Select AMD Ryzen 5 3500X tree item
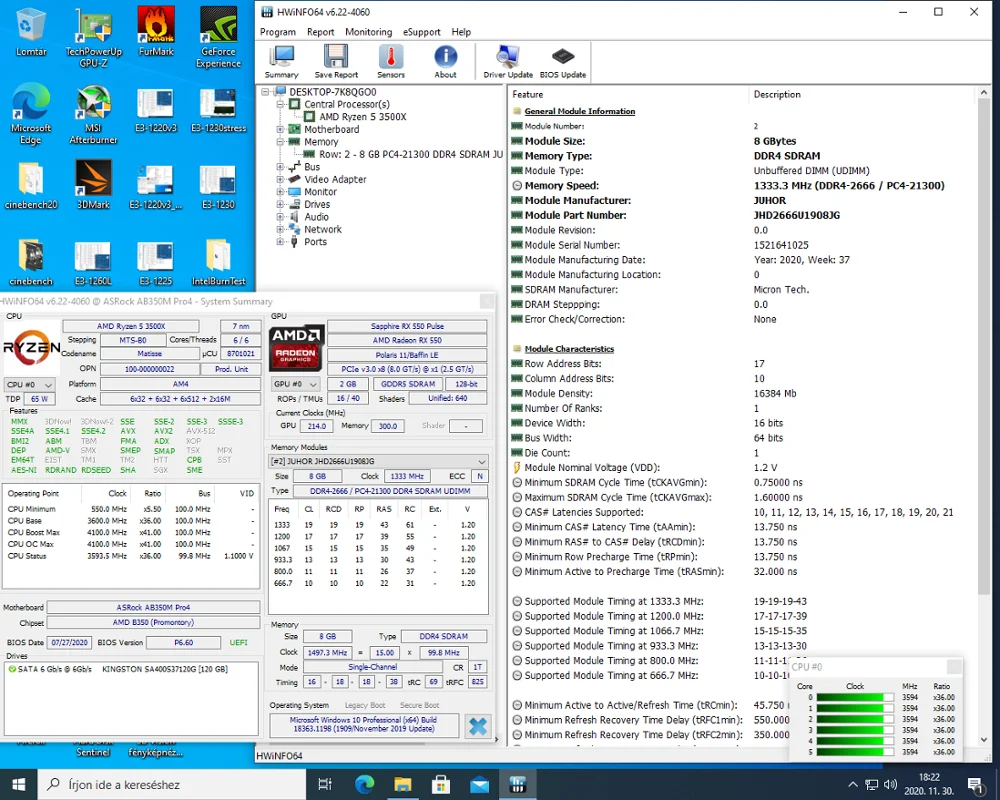Screen dimensions: 1000x800 pos(362,117)
